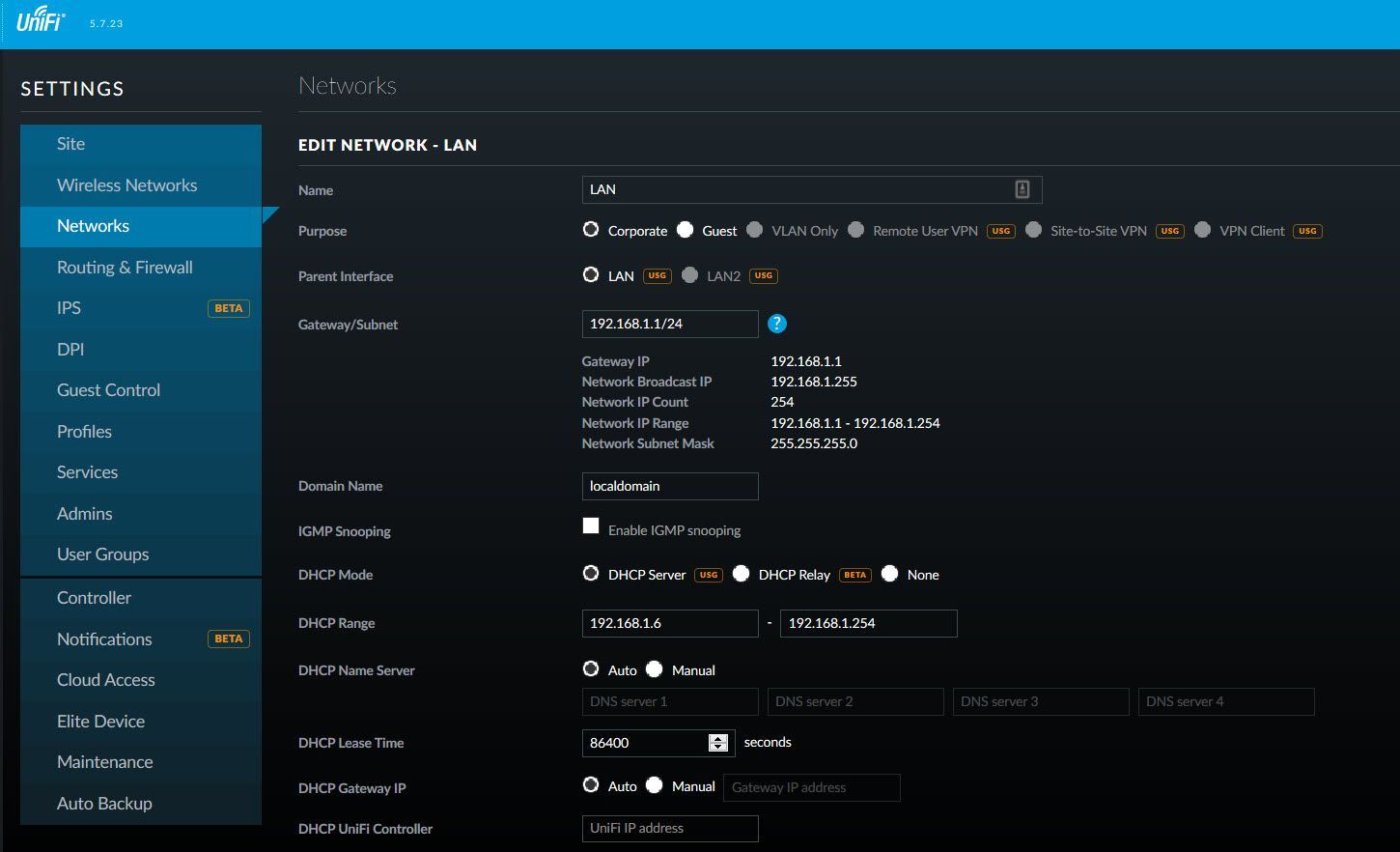Click the UniFi logo in header
Screen dimensions: 1400x852
pos(41,20)
